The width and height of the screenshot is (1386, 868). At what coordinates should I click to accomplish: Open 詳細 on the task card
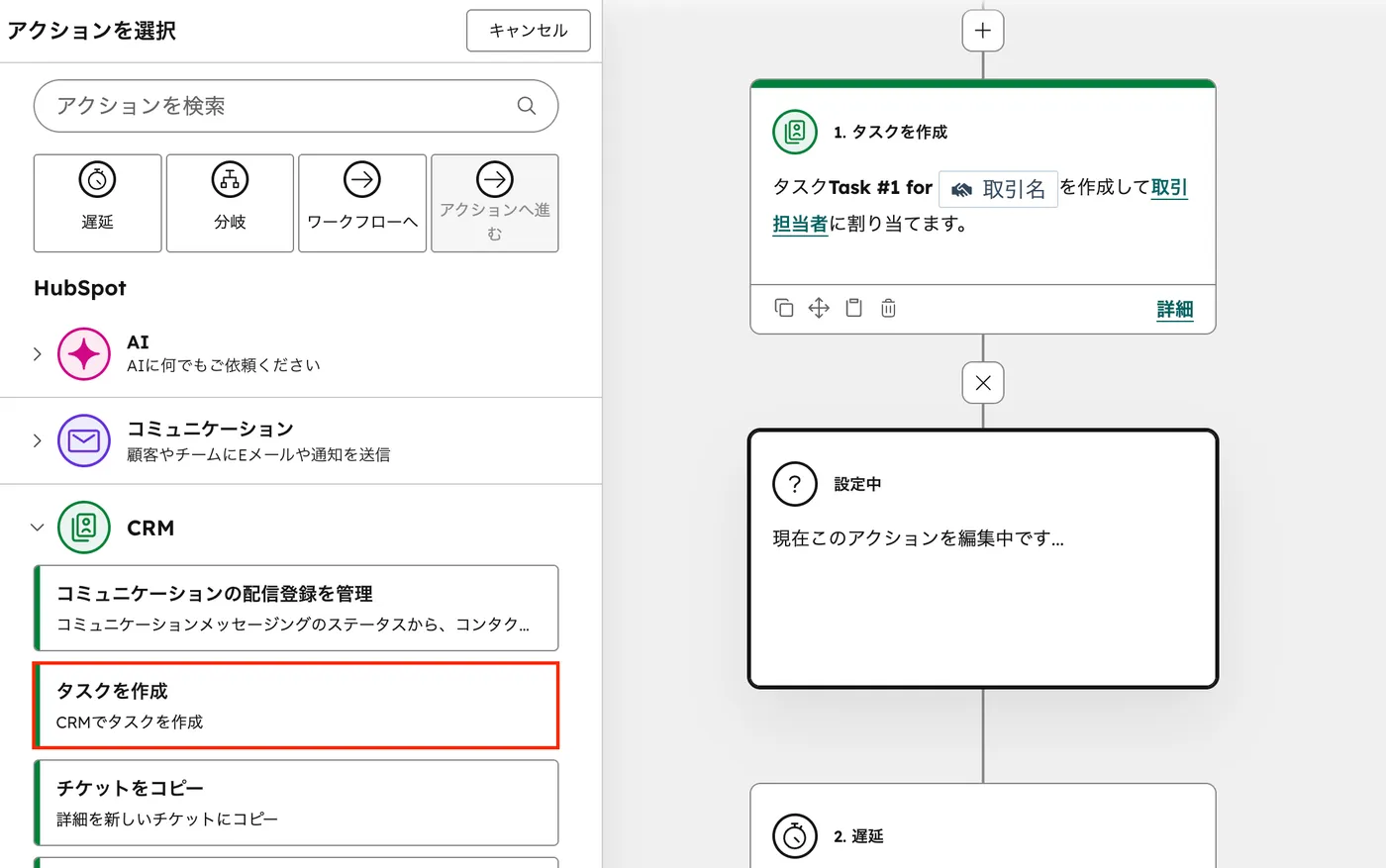pos(1174,310)
